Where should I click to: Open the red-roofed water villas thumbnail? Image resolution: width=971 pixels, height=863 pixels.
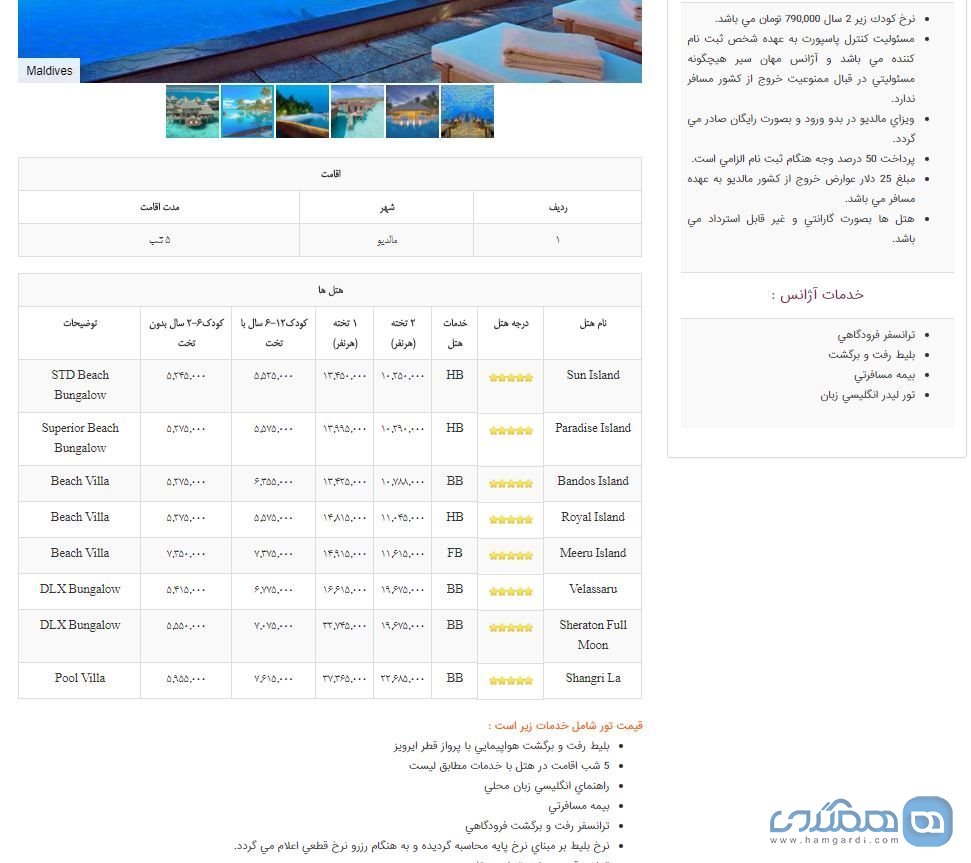[x=357, y=111]
